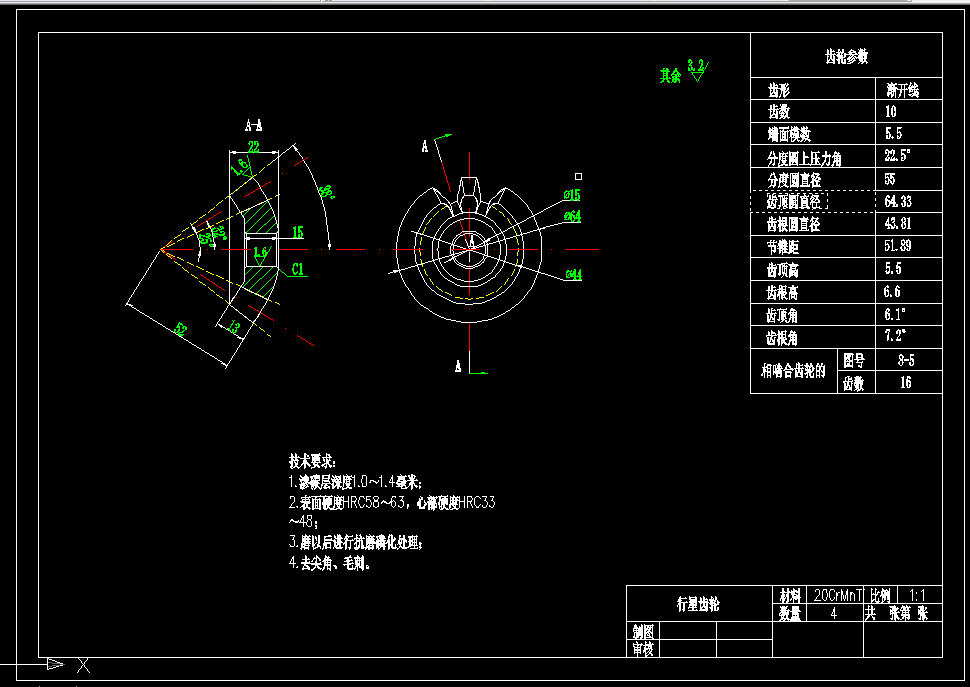This screenshot has width=970, height=687.
Task: Click the tooth count value 10
Action: 890,112
